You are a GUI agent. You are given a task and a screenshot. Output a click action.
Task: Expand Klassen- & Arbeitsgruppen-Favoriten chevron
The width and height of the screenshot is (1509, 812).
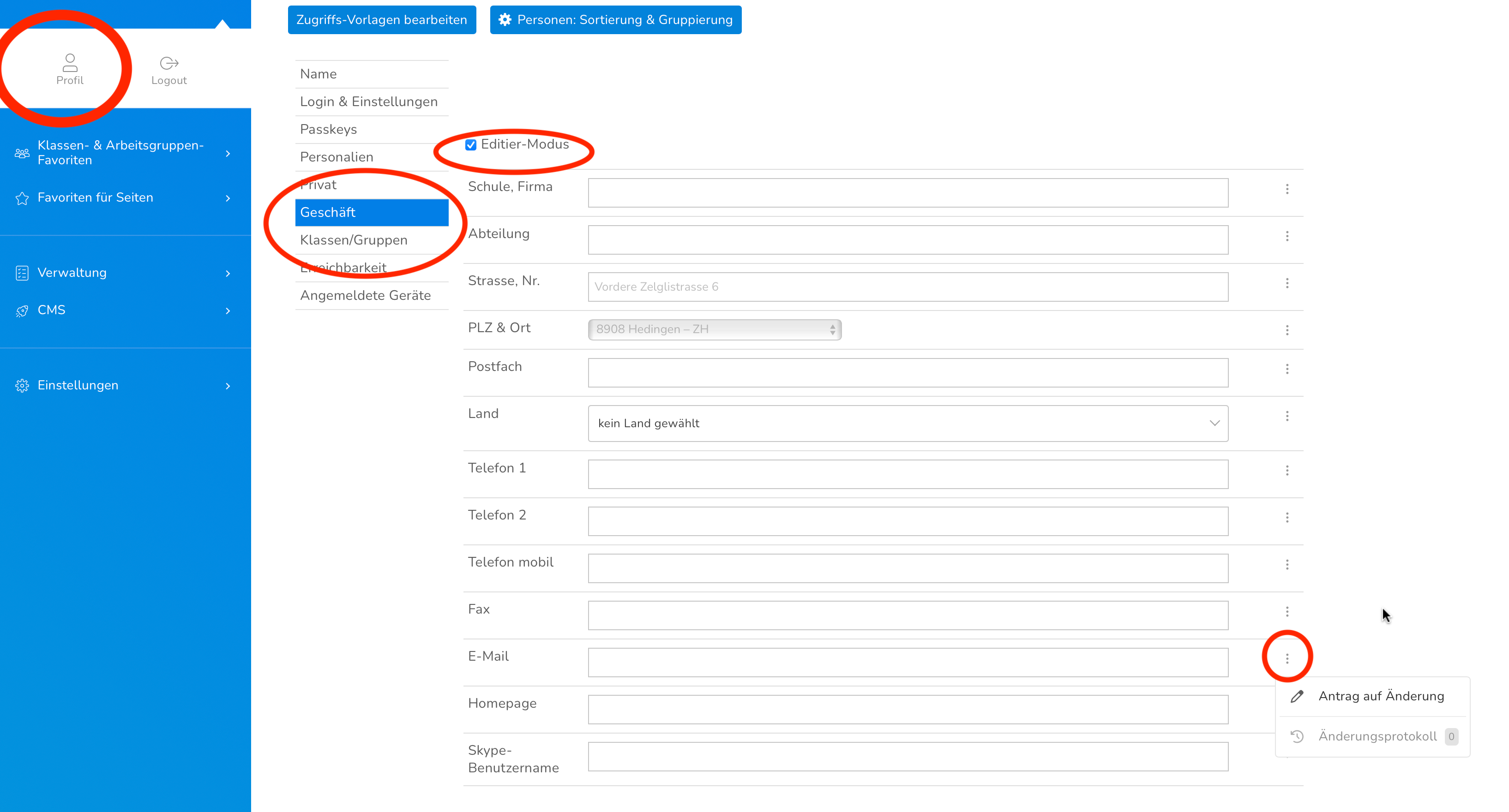pos(228,153)
